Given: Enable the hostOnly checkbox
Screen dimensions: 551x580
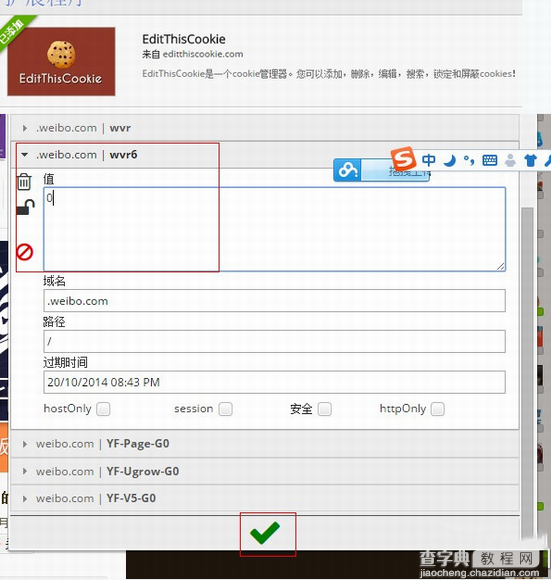Looking at the screenshot, I should (103, 409).
